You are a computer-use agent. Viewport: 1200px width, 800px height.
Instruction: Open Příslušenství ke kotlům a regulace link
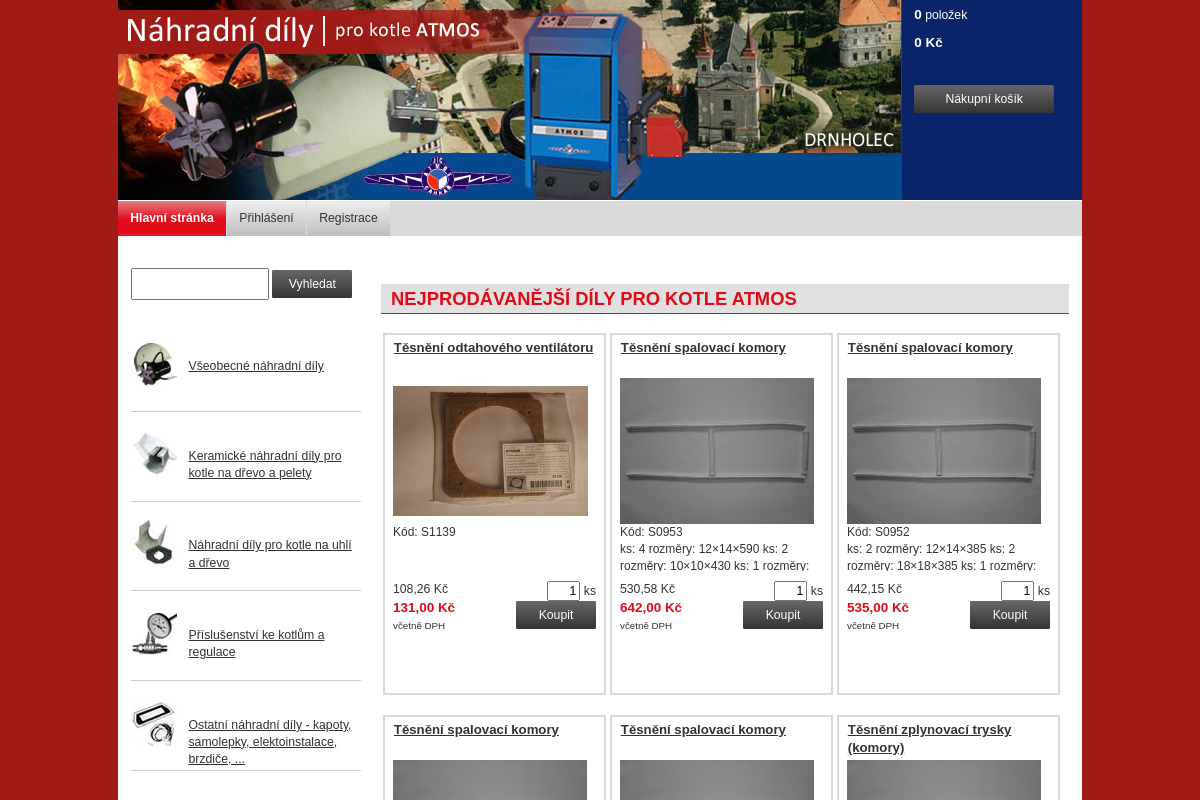[257, 643]
